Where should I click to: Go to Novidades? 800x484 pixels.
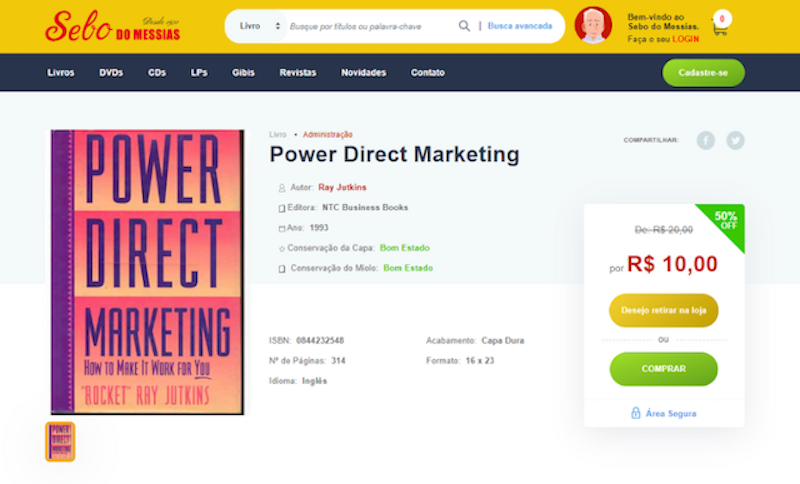pos(363,73)
